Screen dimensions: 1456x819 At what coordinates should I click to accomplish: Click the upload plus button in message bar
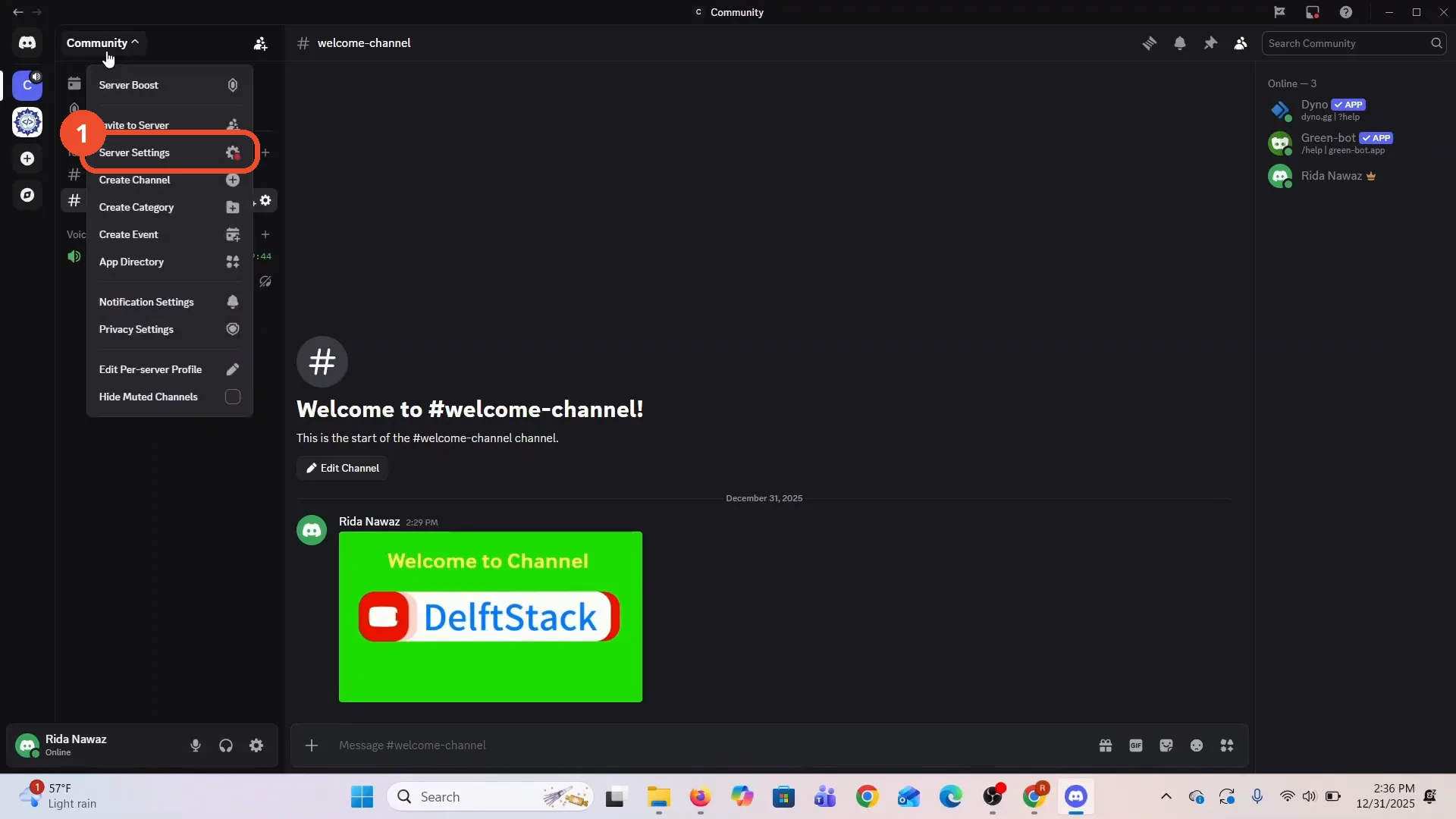(312, 745)
